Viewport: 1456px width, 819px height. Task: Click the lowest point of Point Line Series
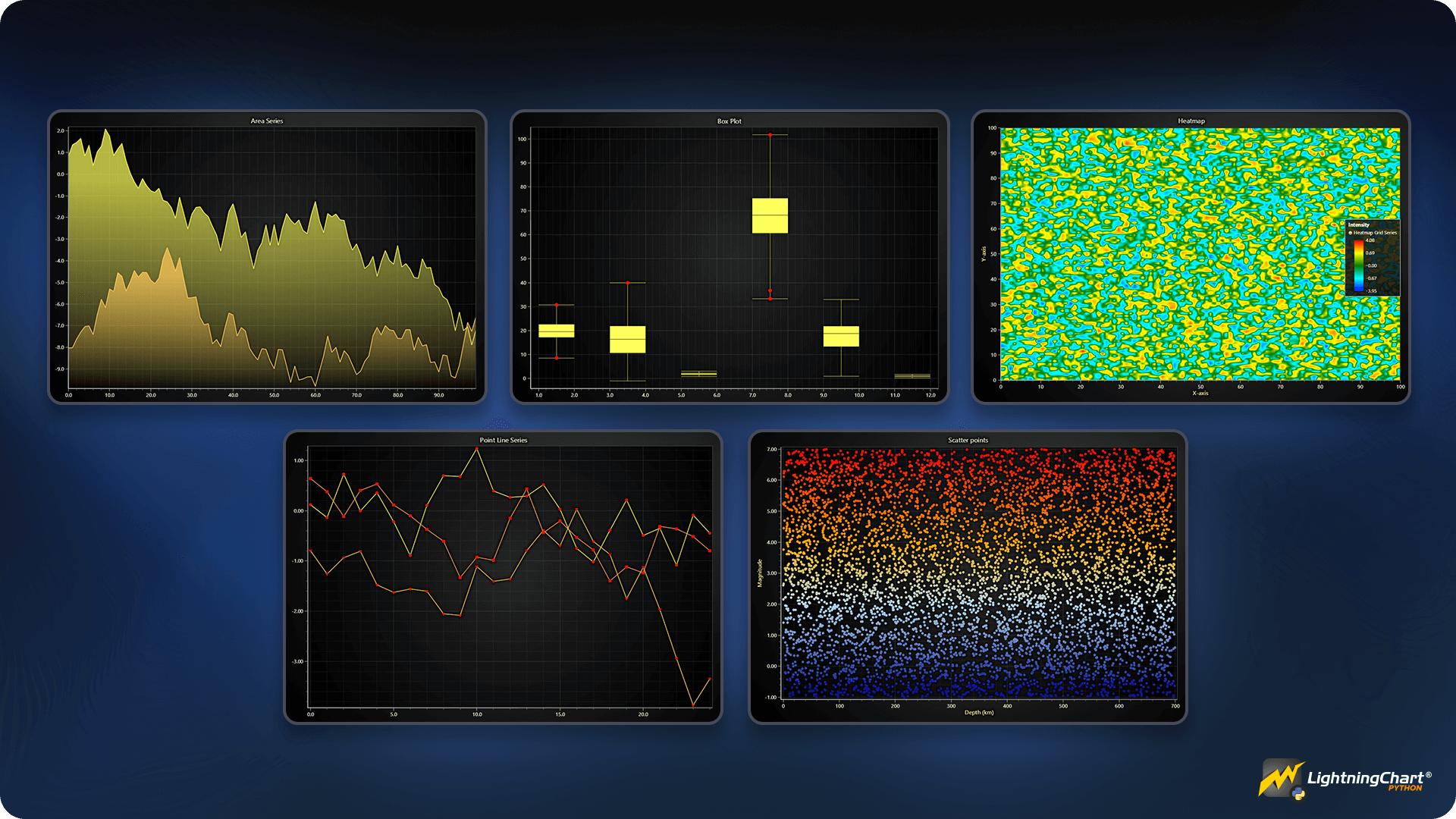(x=693, y=706)
